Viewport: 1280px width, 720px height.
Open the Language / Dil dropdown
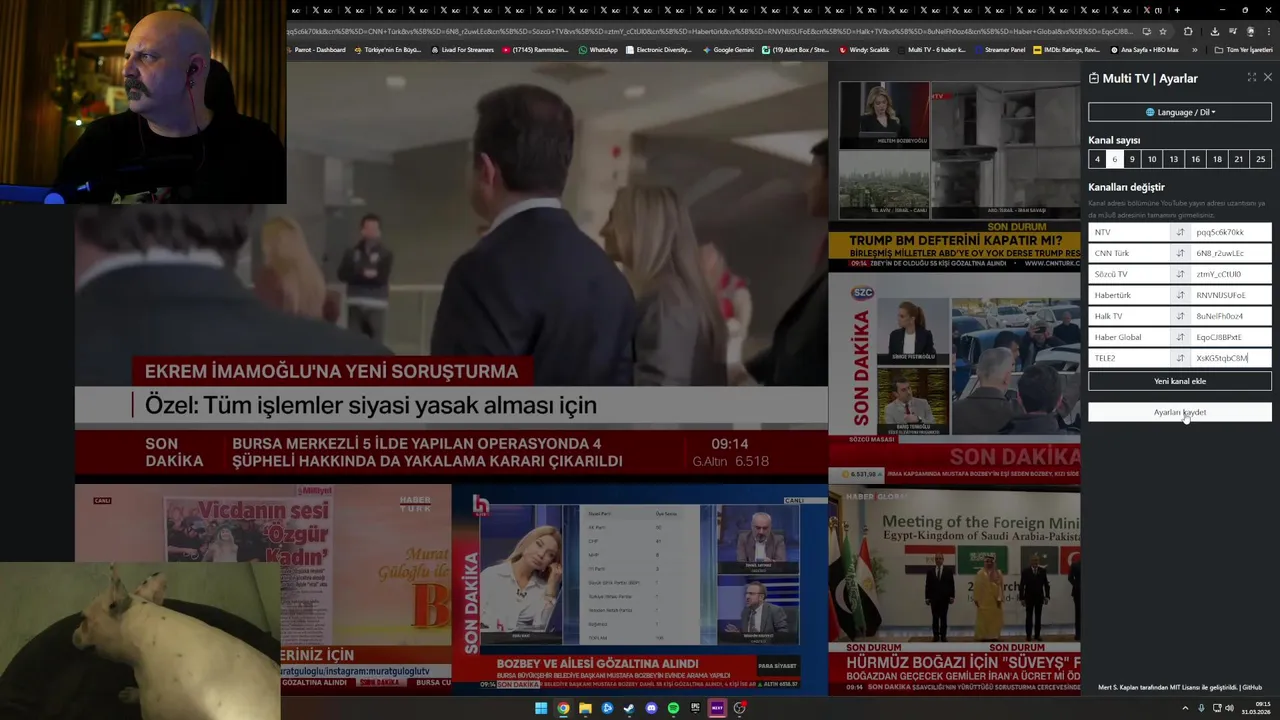[1180, 112]
